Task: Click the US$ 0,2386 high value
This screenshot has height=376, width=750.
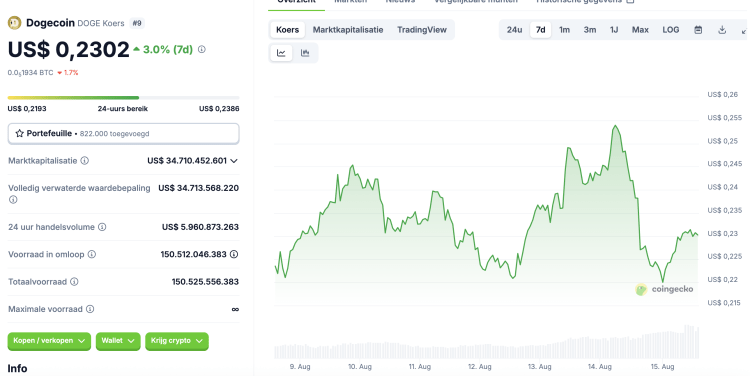Action: (219, 109)
